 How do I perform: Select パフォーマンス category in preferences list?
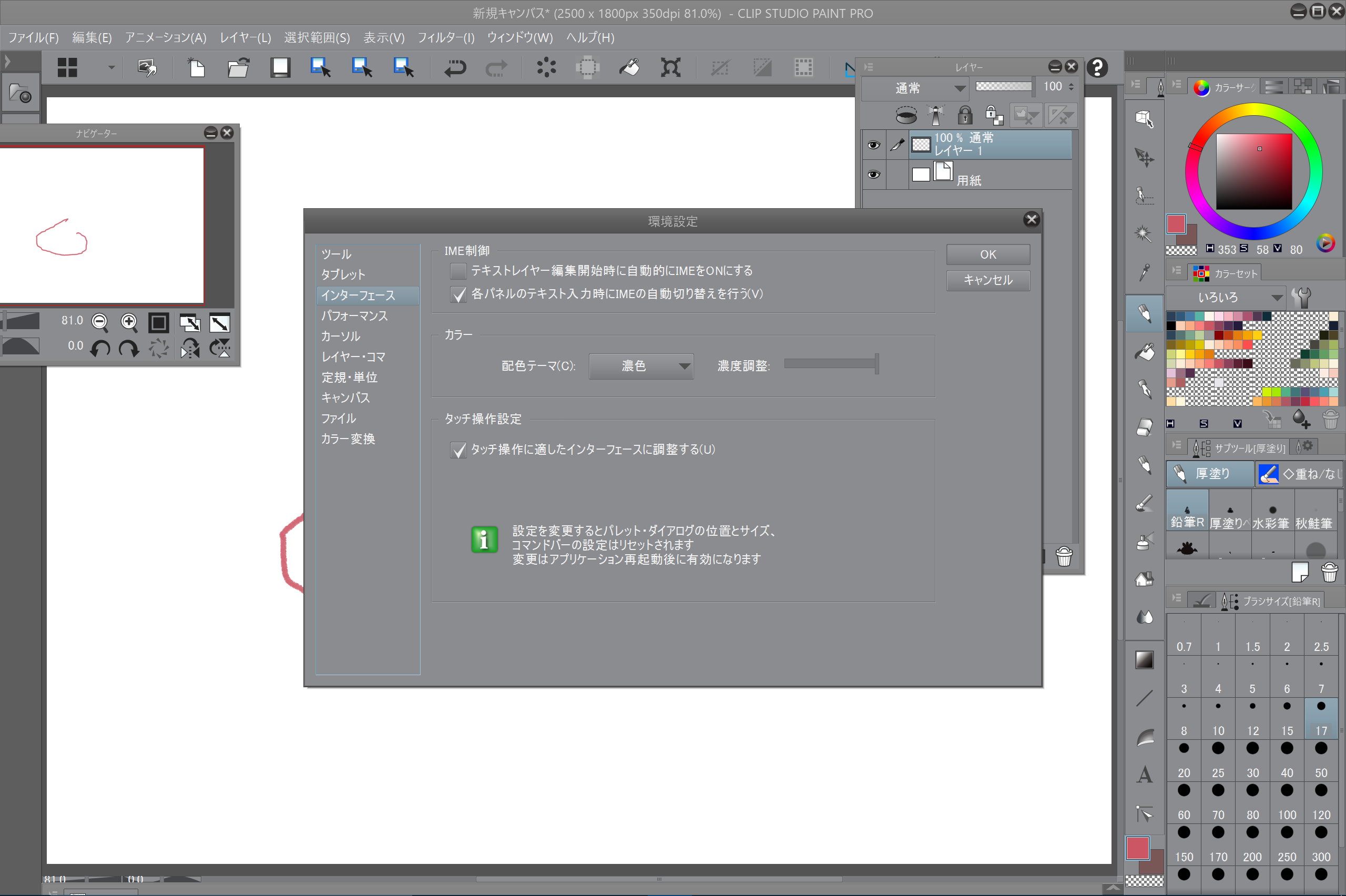pyautogui.click(x=354, y=315)
